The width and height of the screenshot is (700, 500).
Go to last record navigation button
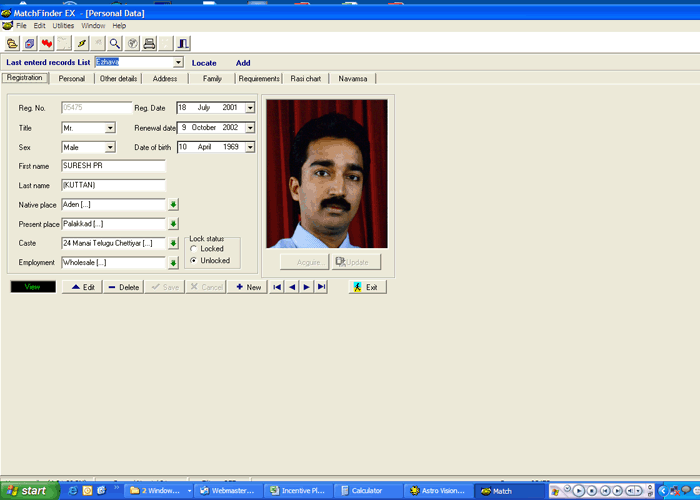[x=321, y=287]
